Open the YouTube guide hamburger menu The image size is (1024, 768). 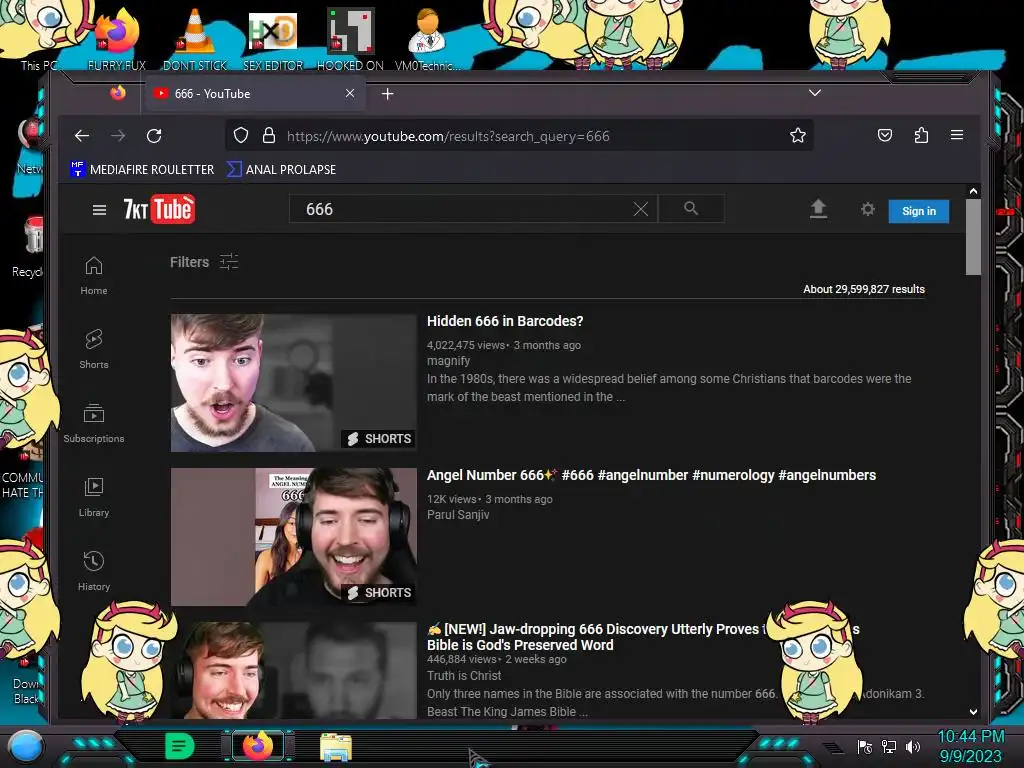pos(99,210)
